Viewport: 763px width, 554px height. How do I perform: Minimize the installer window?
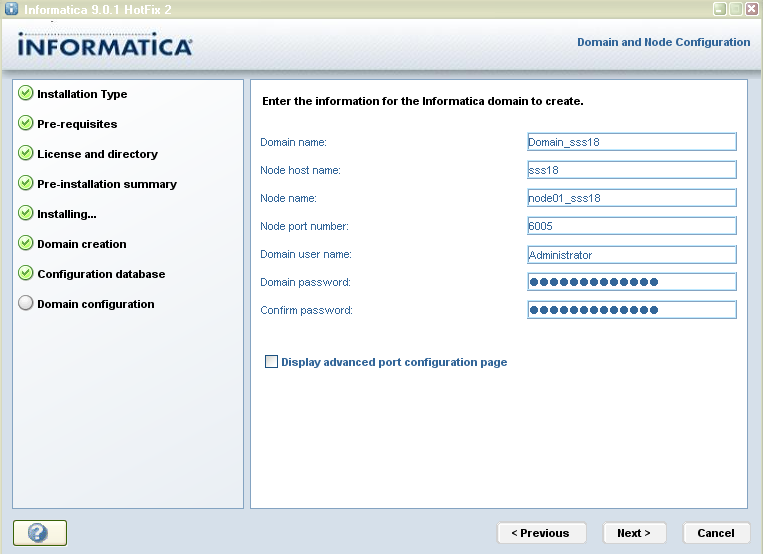[720, 9]
